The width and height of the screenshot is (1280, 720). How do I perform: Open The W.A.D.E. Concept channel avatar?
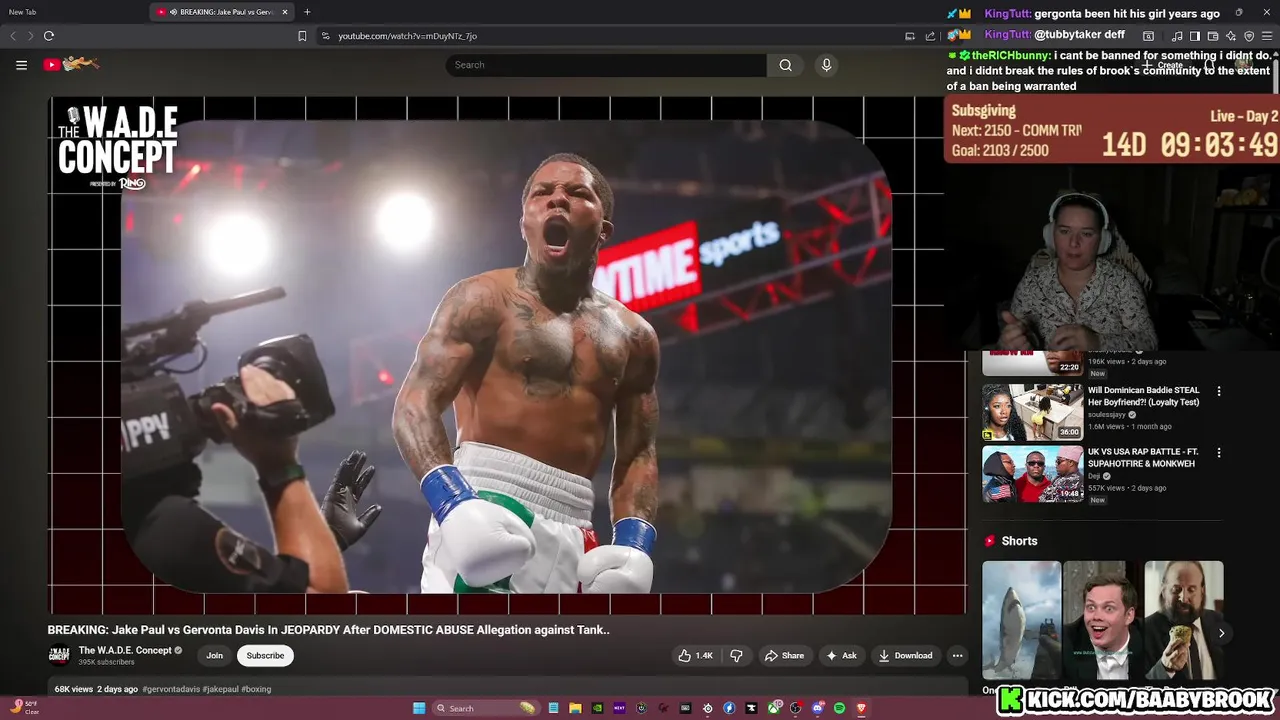point(59,655)
